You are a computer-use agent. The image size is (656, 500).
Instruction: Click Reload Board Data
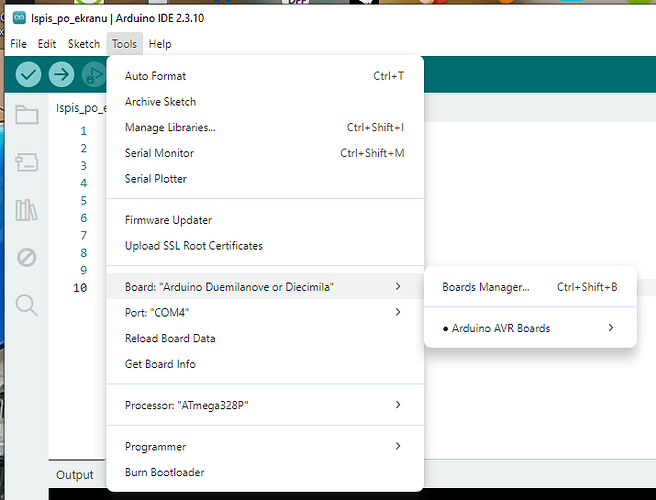pyautogui.click(x=265, y=338)
